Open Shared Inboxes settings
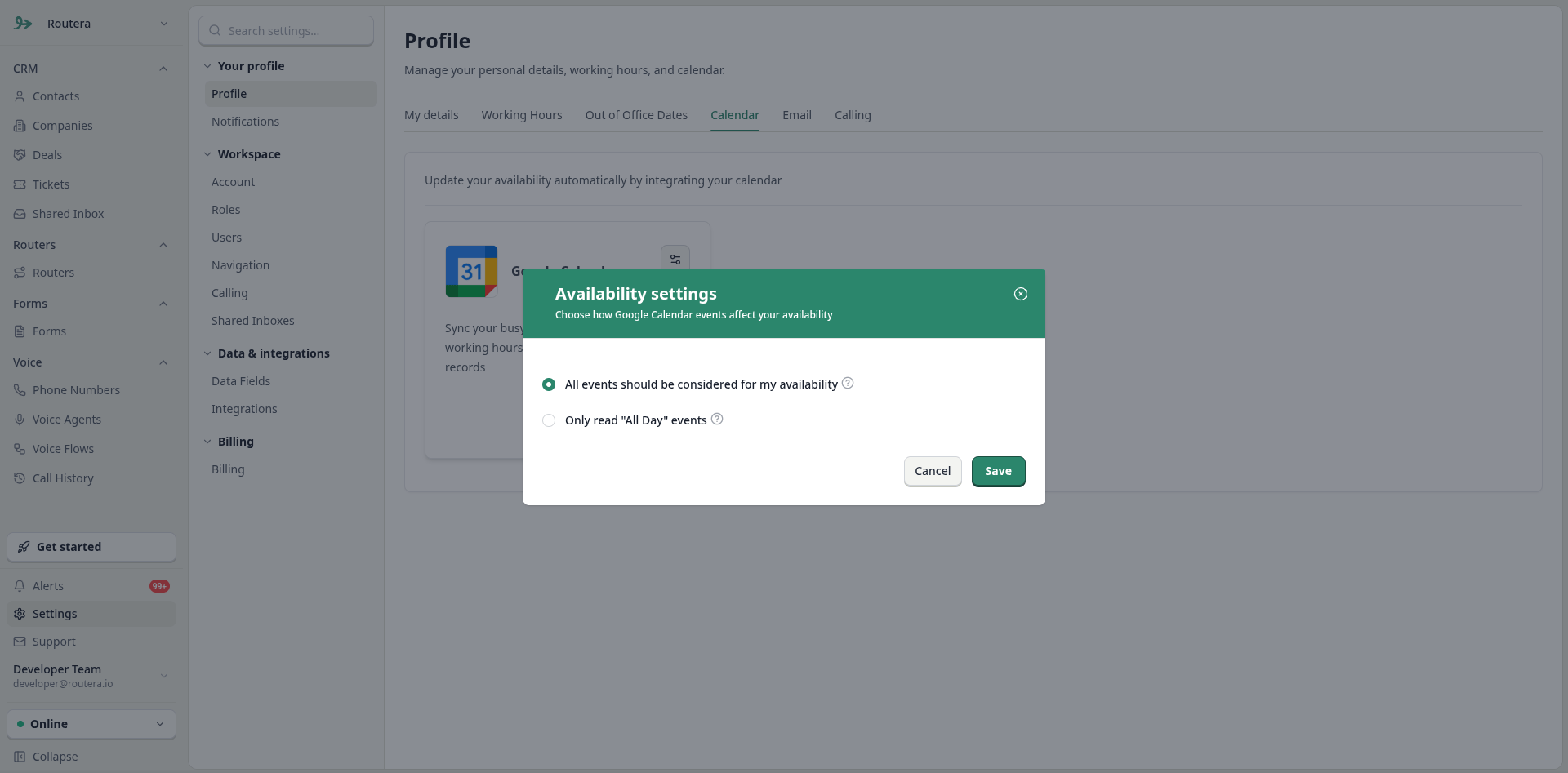 tap(291, 321)
